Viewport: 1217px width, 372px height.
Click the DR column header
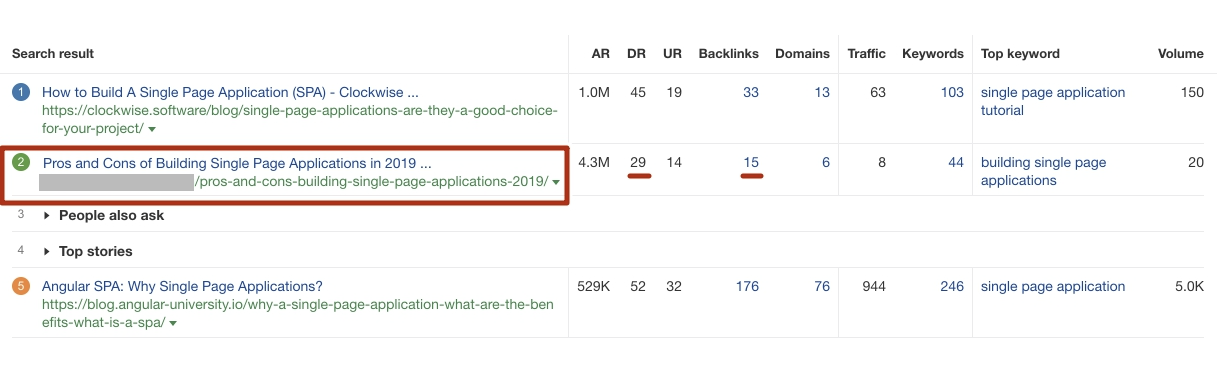coord(636,53)
